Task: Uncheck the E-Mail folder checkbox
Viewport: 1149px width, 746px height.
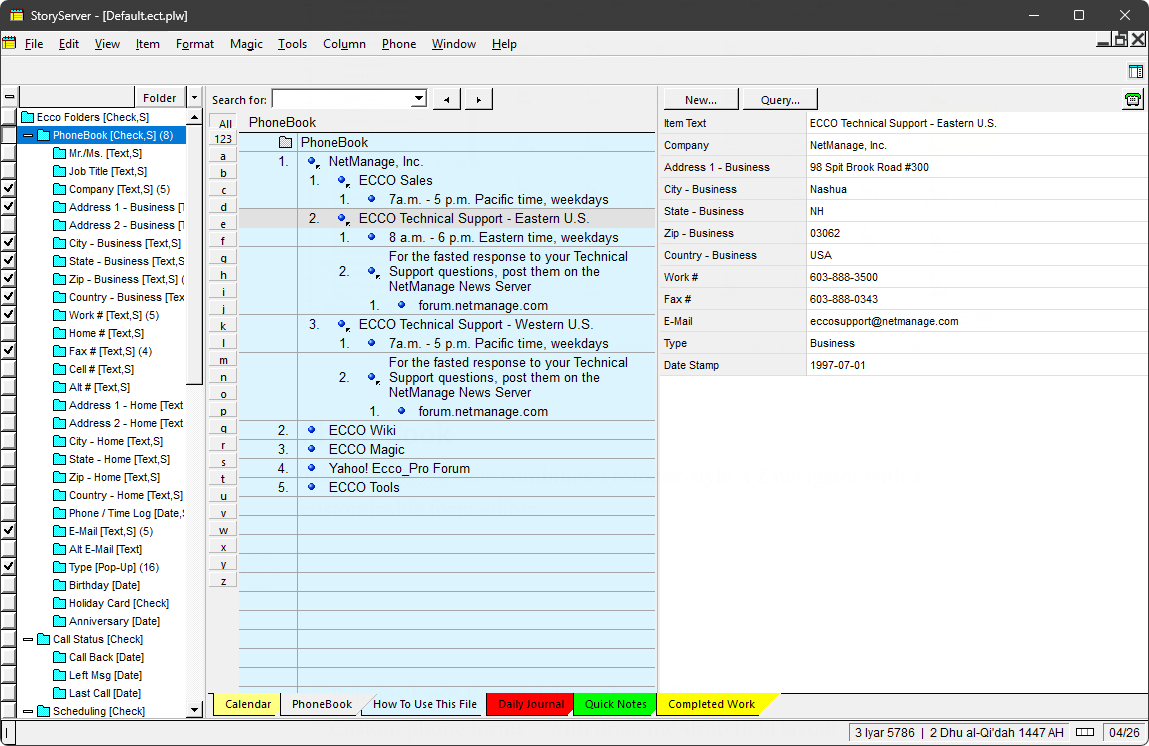Action: [8, 531]
